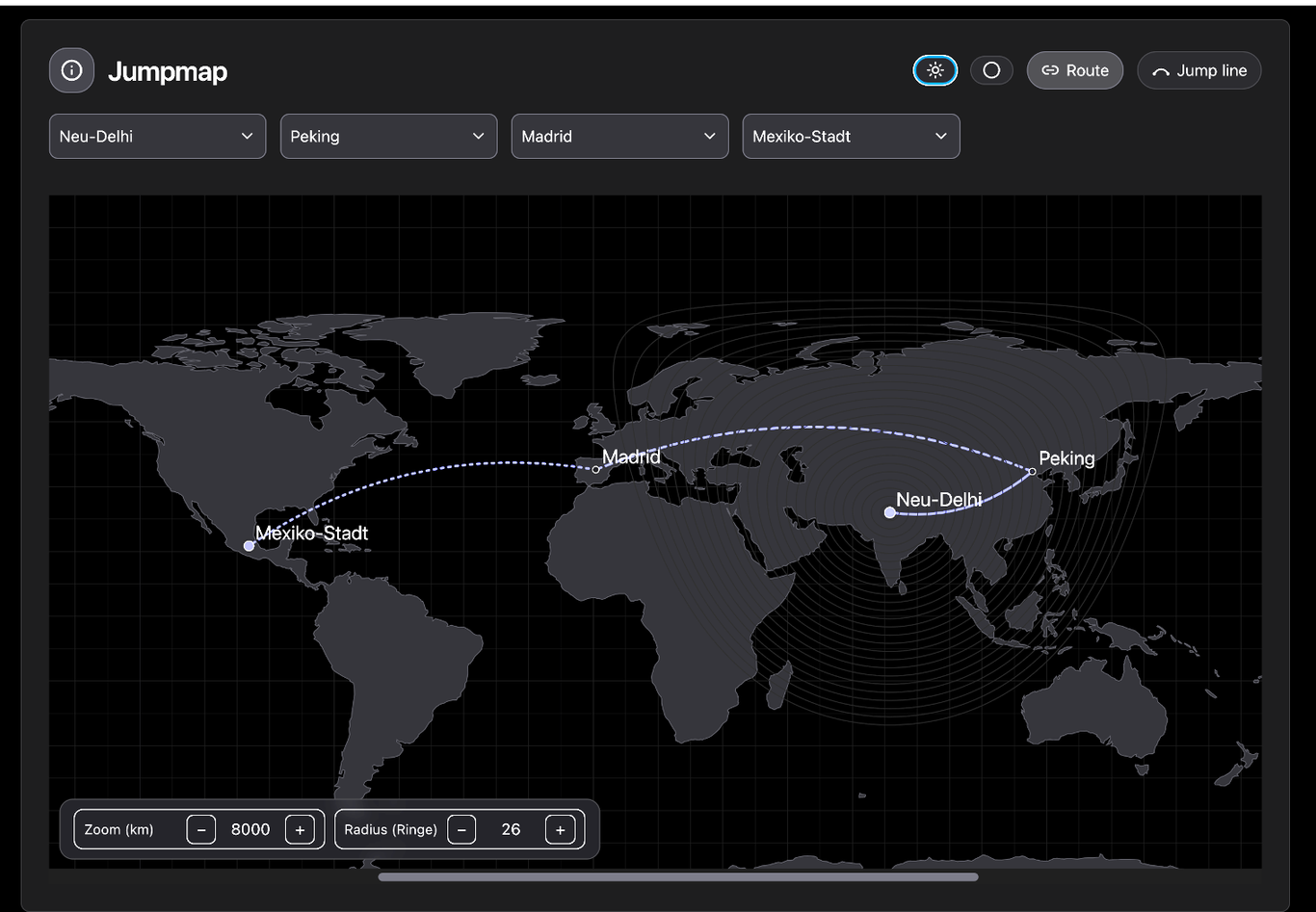Open the Neu-Delhi city dropdown

157,136
